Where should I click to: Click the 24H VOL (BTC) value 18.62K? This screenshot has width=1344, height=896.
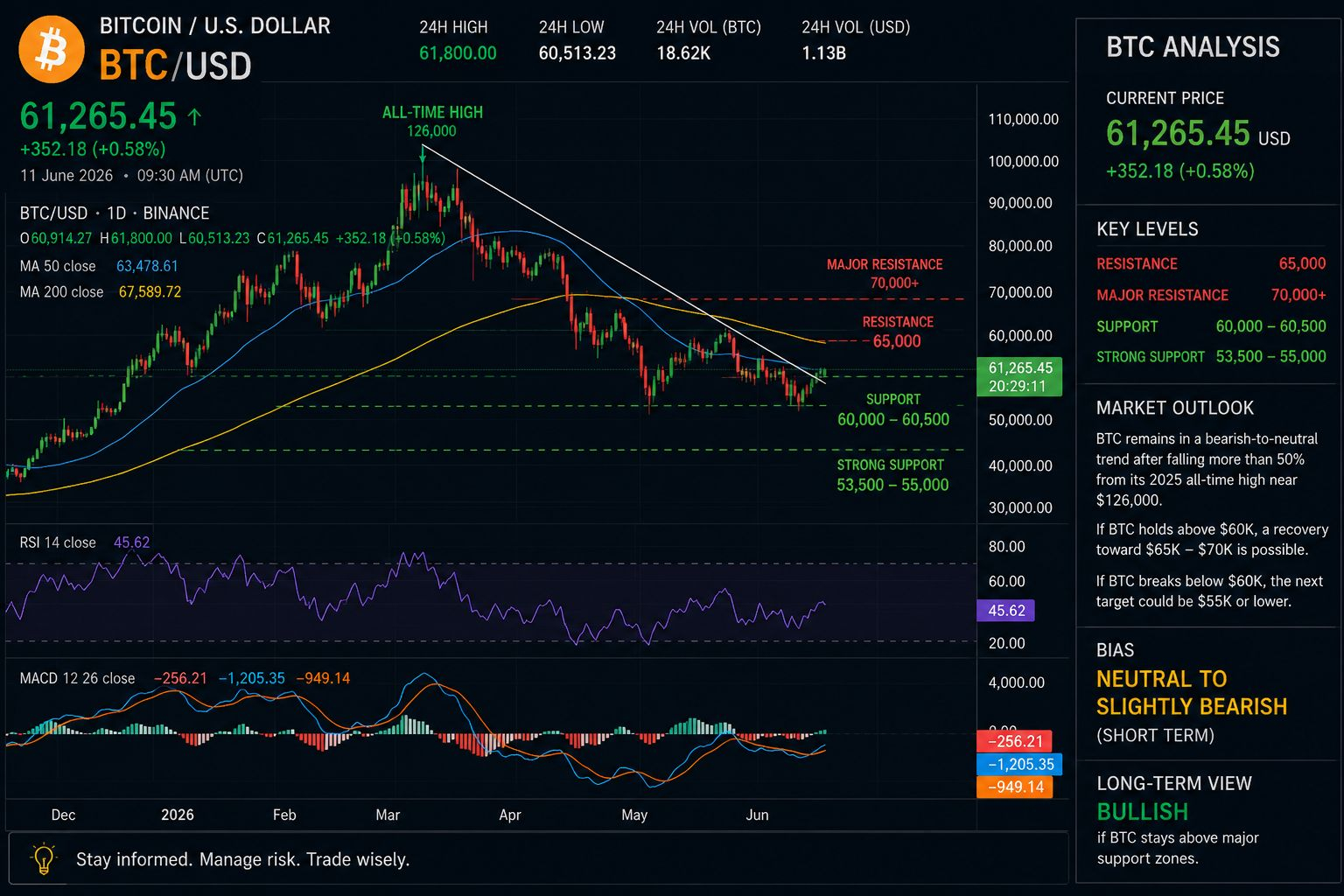click(x=683, y=53)
